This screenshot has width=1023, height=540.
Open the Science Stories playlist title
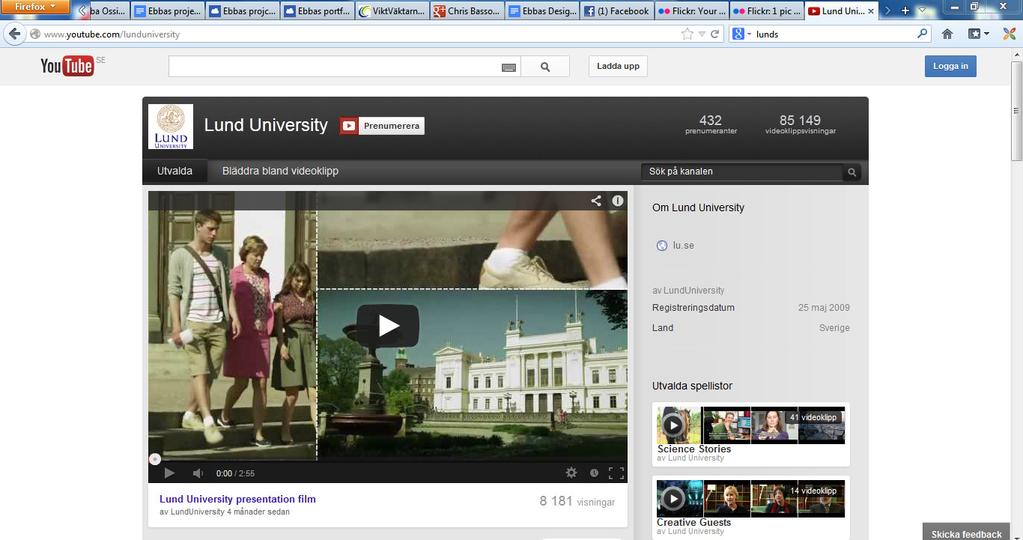(x=694, y=449)
